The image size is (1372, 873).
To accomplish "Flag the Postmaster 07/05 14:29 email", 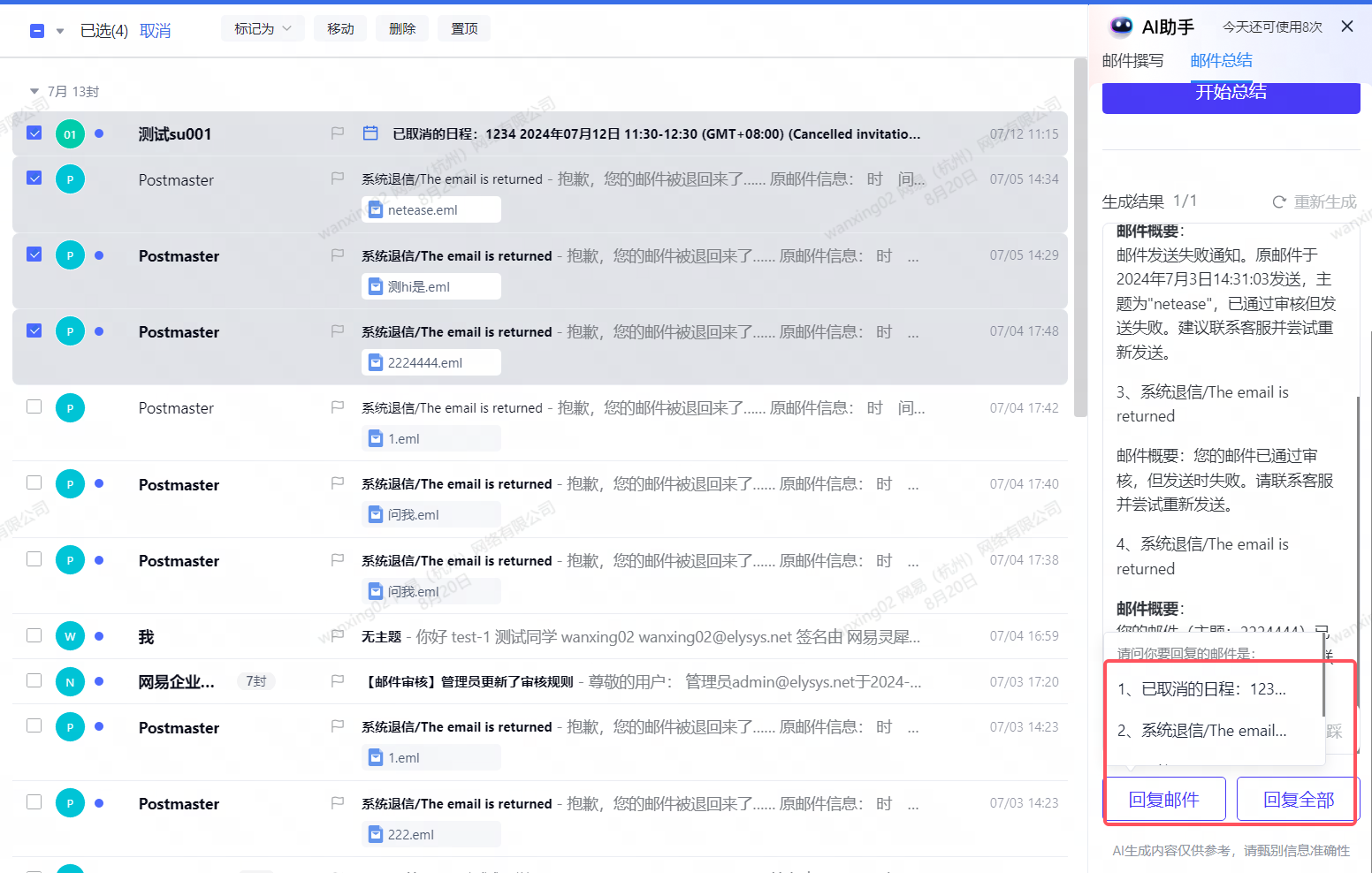I will tap(338, 254).
